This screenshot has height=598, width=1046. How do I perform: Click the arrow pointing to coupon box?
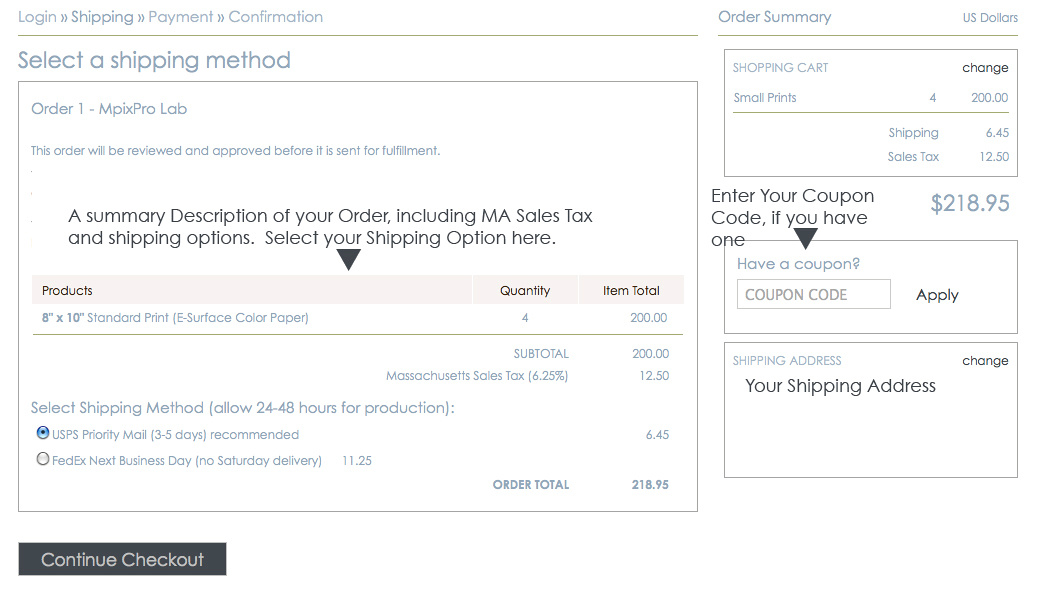pos(805,238)
